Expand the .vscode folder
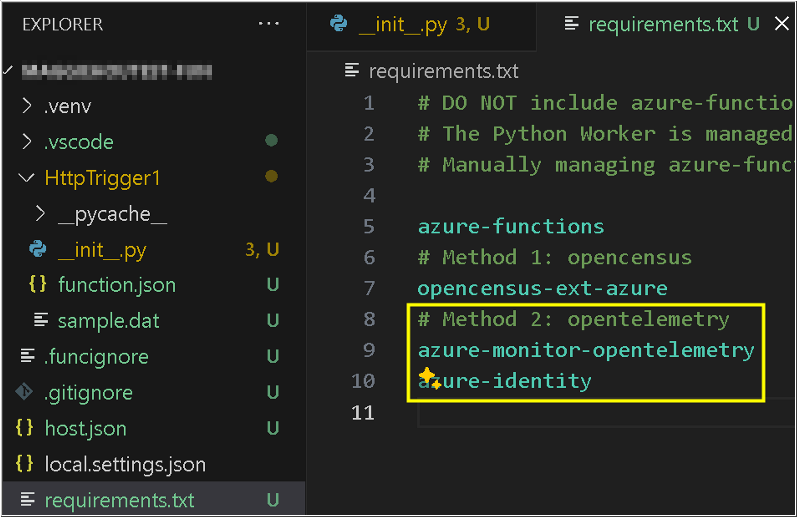 point(27,141)
